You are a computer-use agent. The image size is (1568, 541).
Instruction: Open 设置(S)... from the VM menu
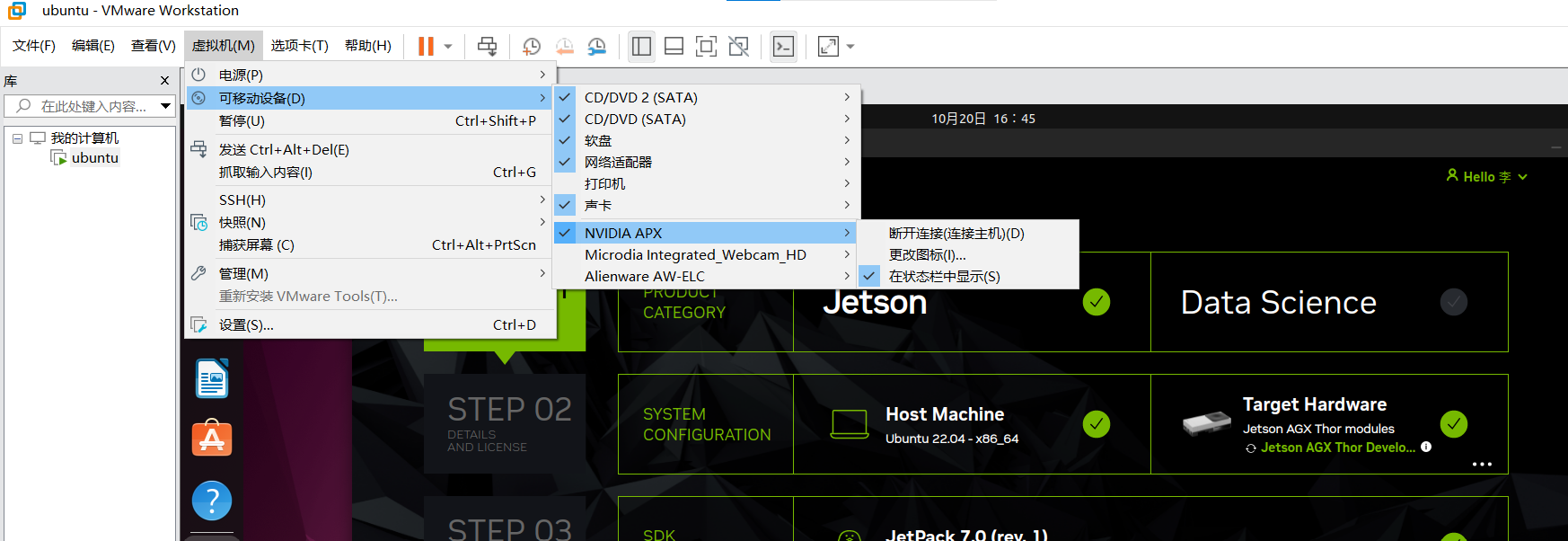[370, 325]
